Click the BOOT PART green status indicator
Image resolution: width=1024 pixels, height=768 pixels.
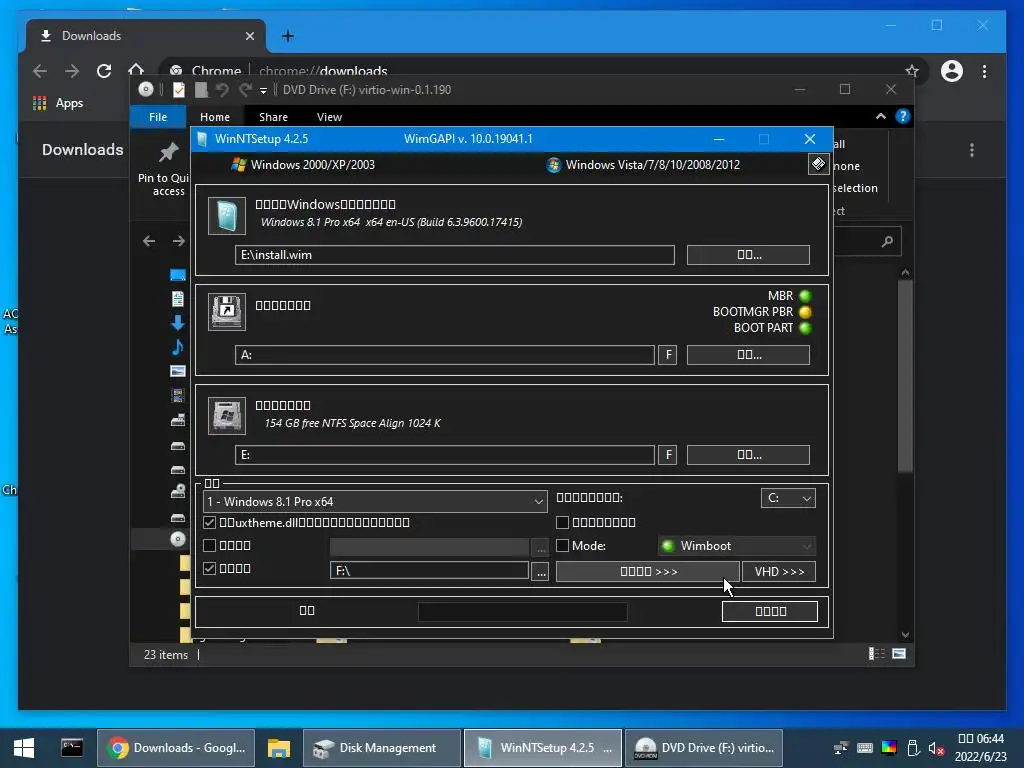805,328
